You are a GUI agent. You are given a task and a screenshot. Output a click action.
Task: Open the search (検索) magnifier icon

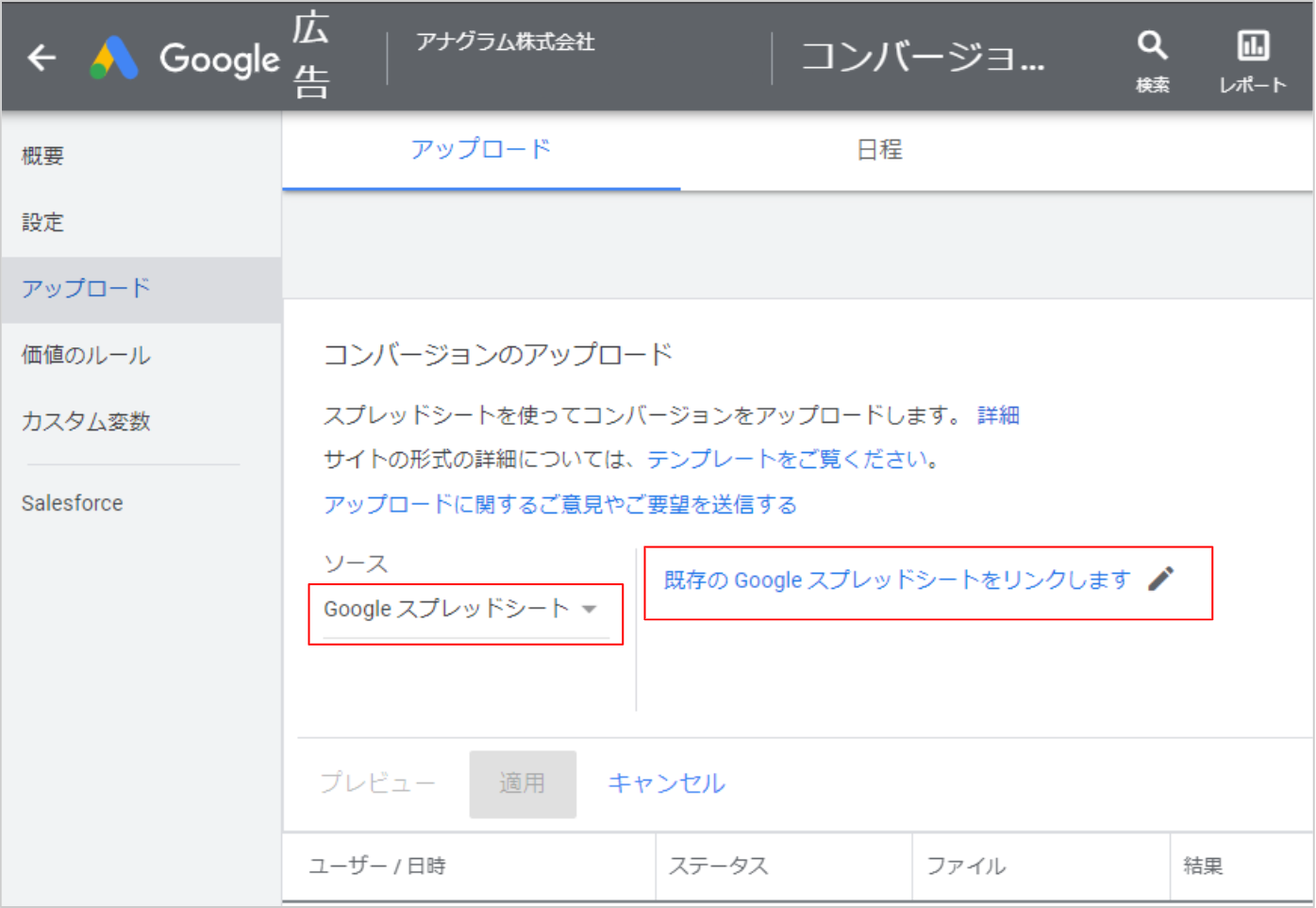[1152, 45]
